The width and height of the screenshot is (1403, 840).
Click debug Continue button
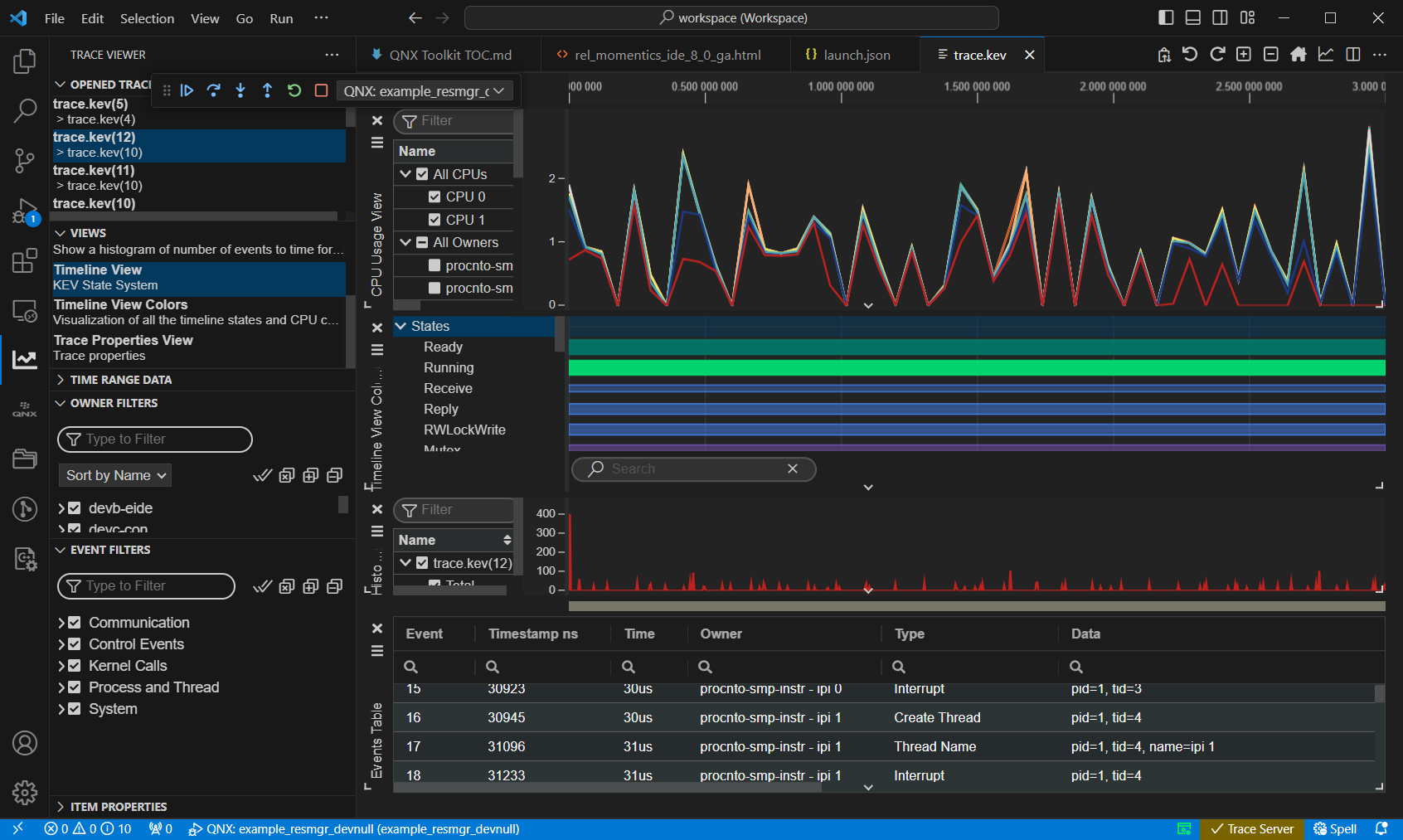click(x=187, y=90)
